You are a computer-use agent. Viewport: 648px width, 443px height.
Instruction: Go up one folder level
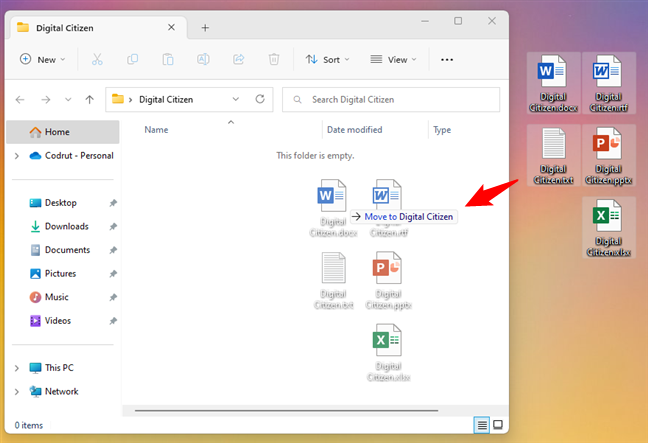coord(89,100)
